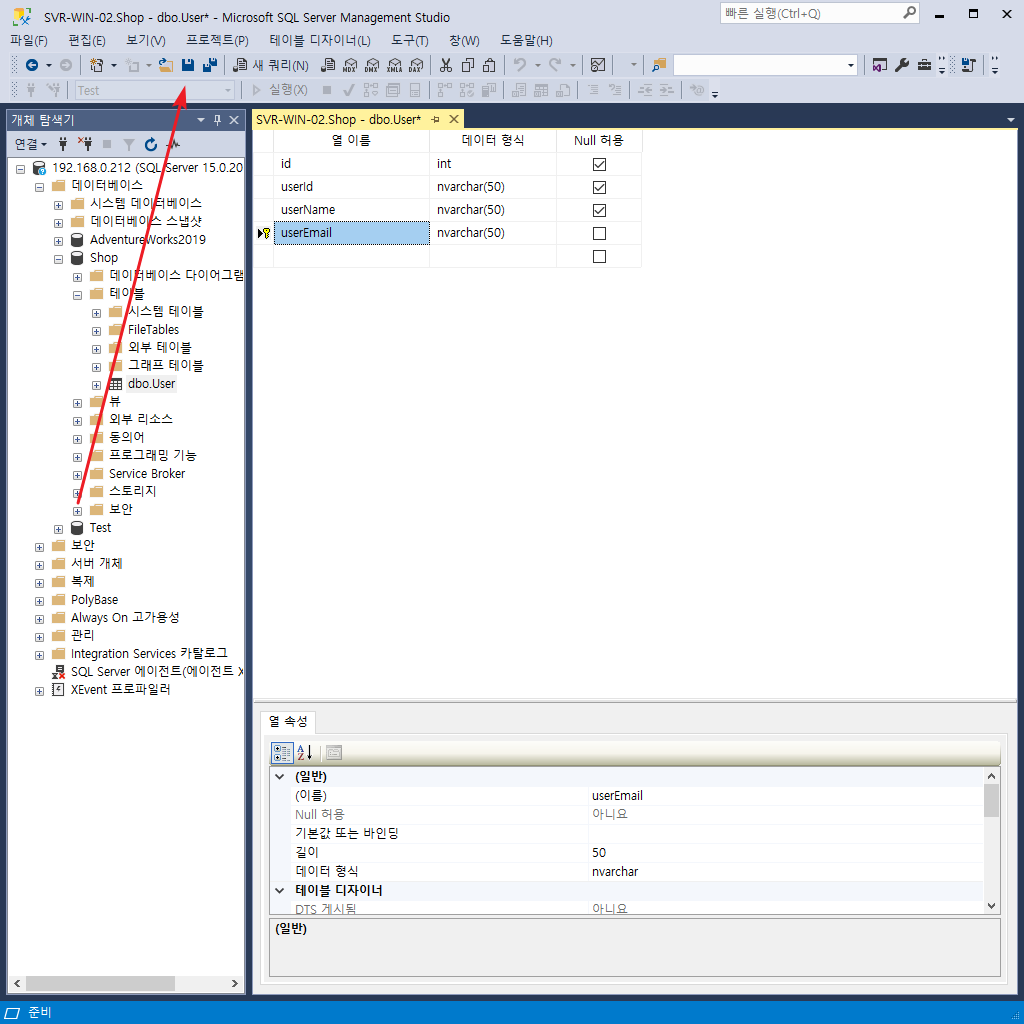Viewport: 1024px width, 1024px height.
Task: Open a file with the folder icon
Action: coord(166,65)
